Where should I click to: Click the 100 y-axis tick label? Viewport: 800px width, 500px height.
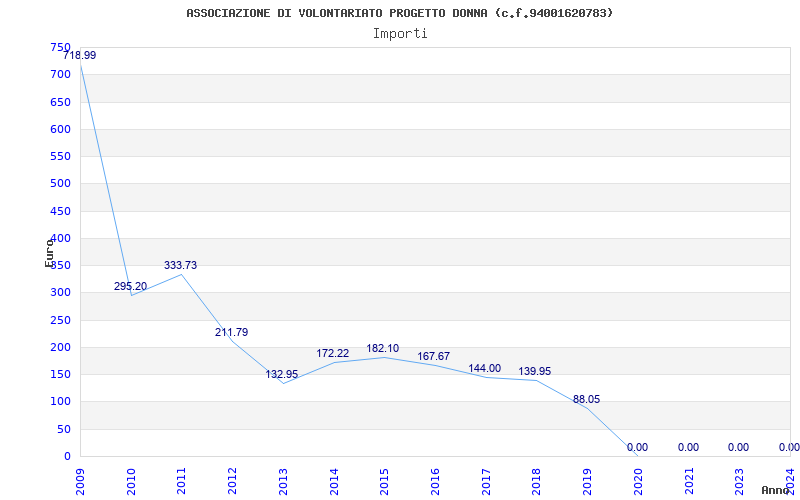tap(60, 402)
